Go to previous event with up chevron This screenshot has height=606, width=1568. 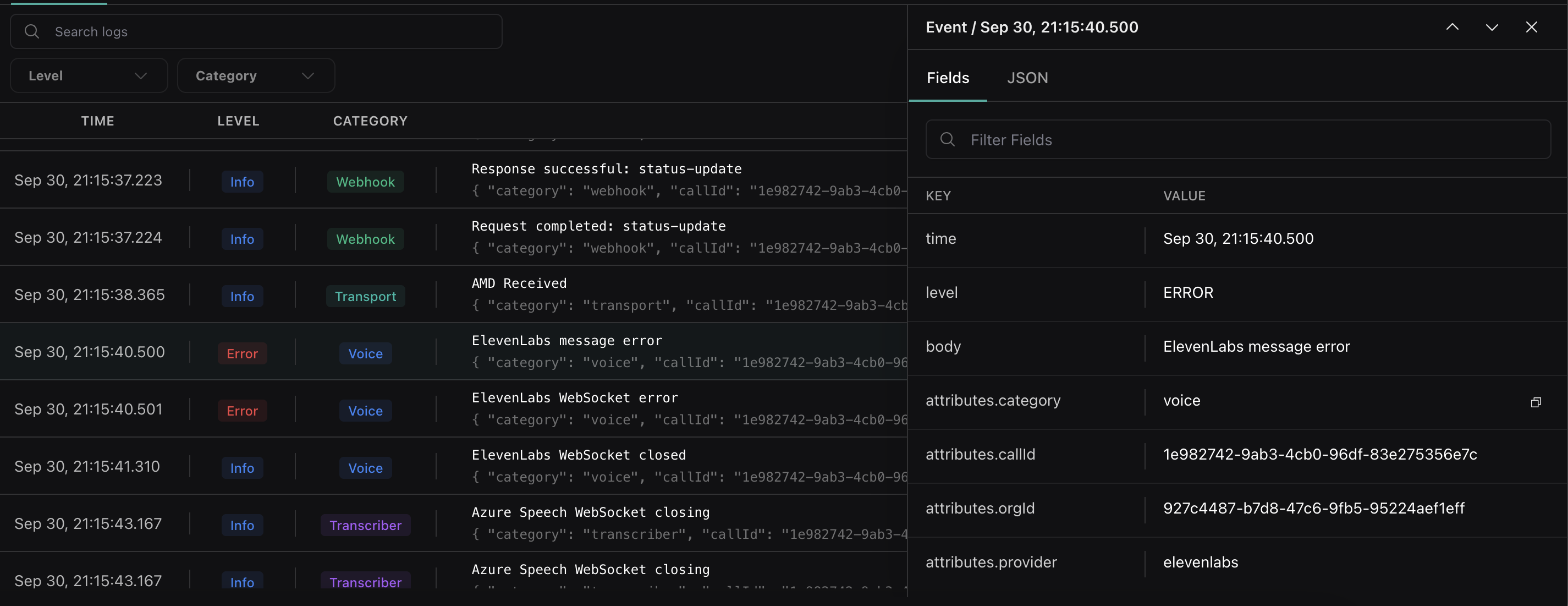coord(1453,27)
